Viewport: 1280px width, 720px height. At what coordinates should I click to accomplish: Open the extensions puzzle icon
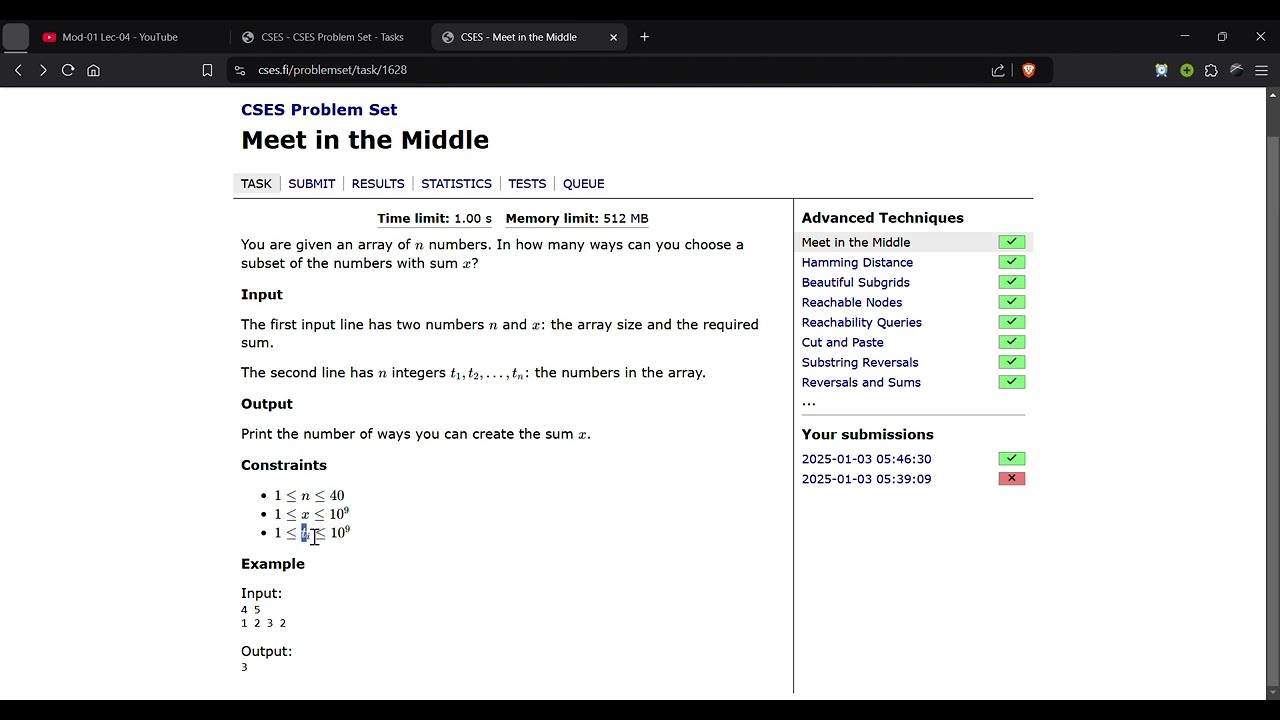point(1211,70)
